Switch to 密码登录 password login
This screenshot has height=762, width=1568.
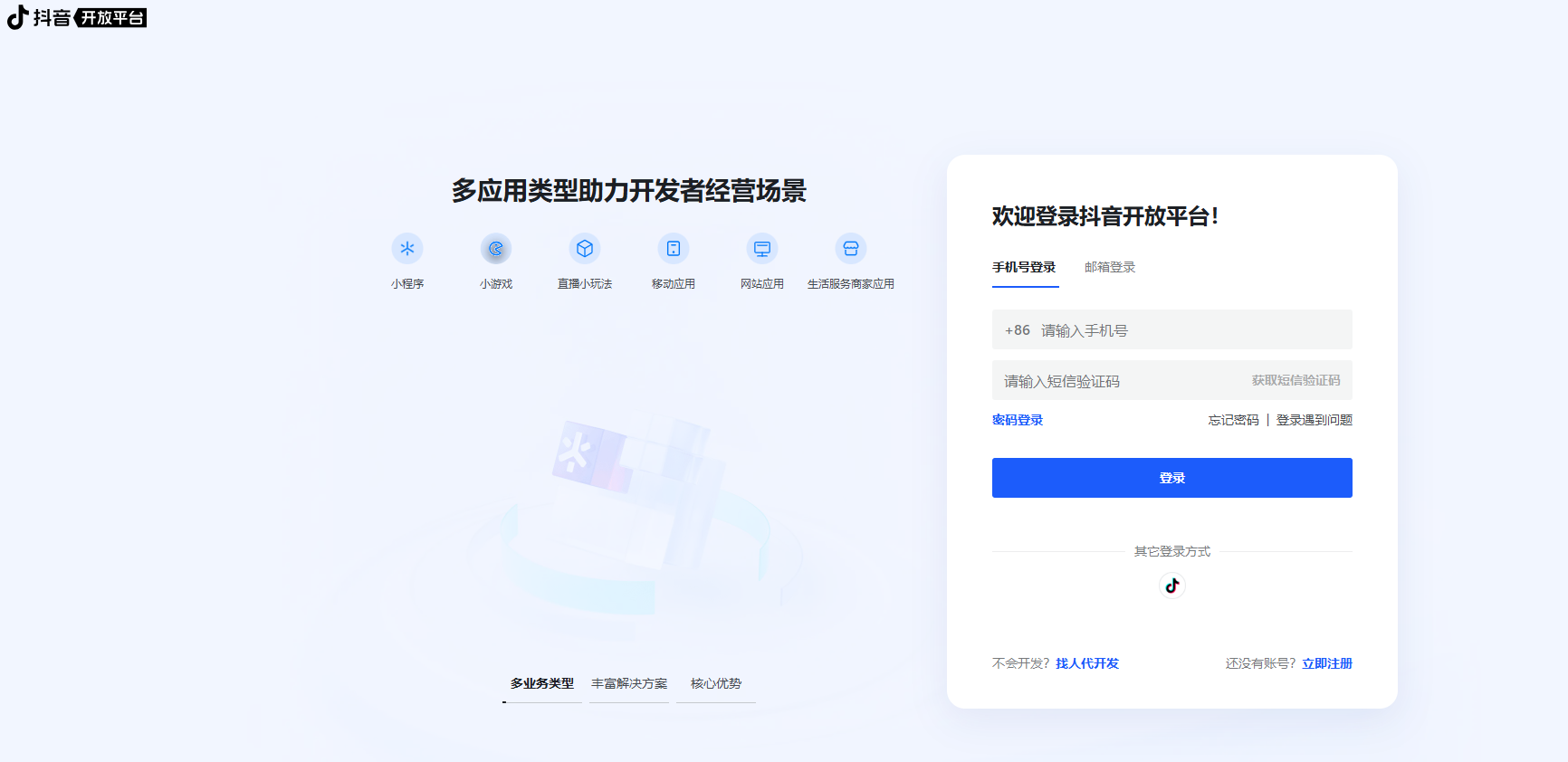tap(1018, 420)
